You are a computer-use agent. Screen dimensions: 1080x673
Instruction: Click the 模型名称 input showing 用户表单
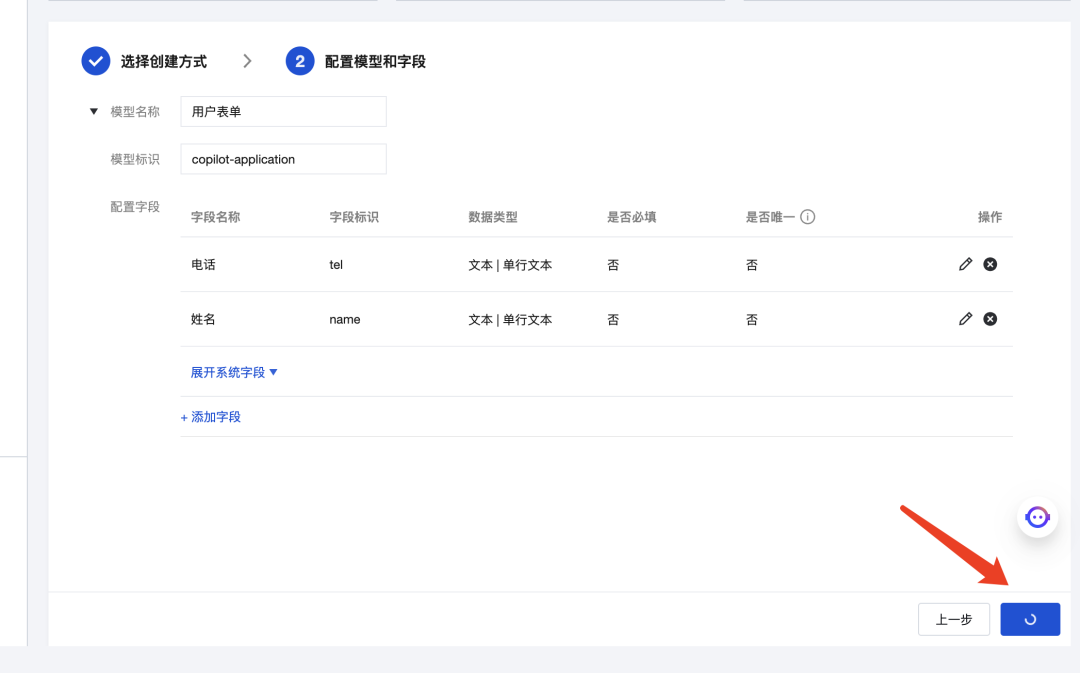(283, 111)
